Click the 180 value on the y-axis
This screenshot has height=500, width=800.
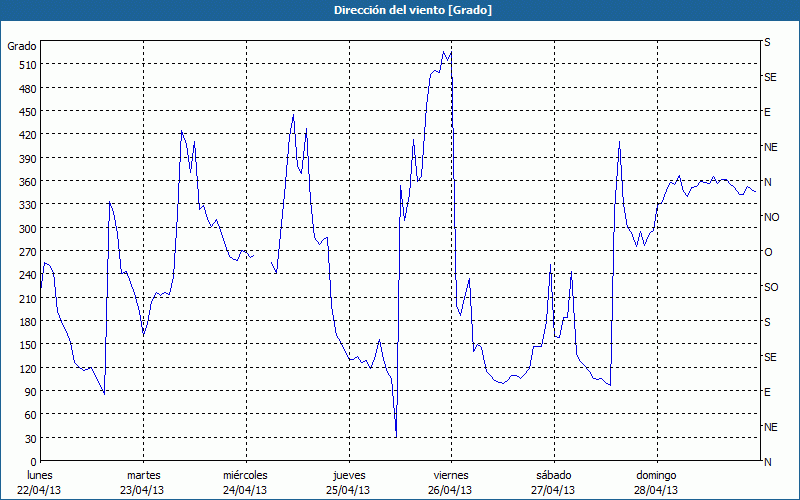[x=27, y=322]
